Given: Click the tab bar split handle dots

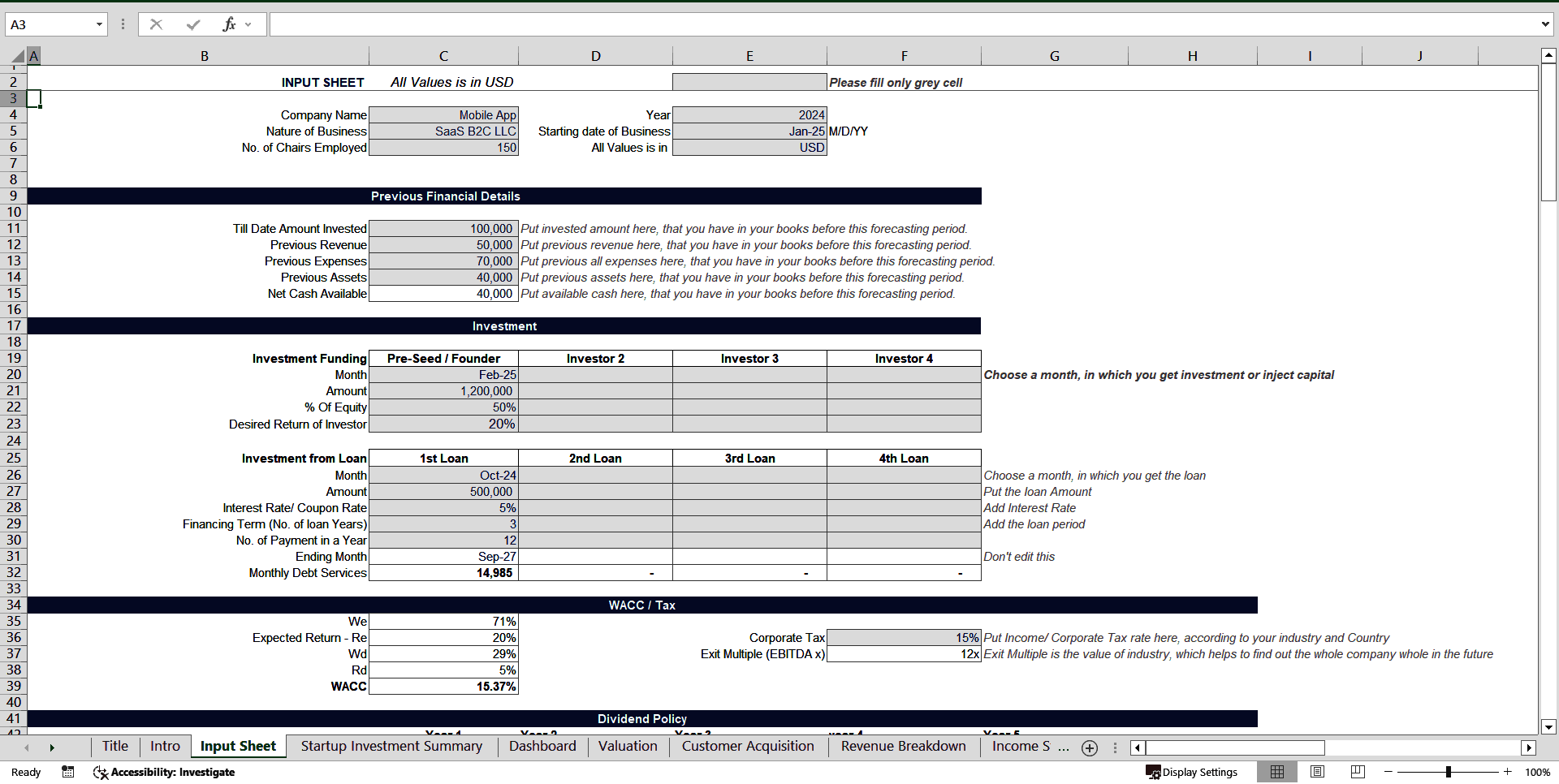Looking at the screenshot, I should click(x=1115, y=747).
